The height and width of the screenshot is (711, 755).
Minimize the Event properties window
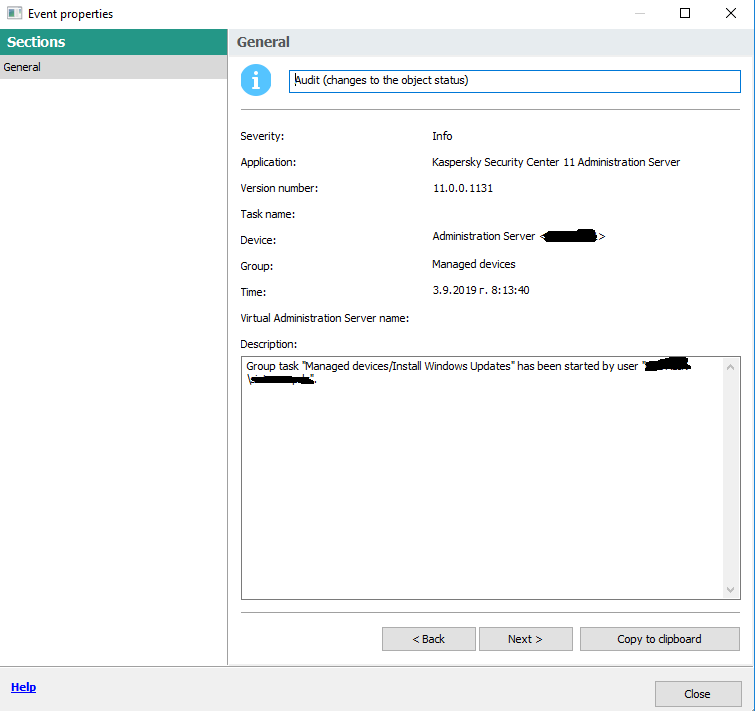click(x=639, y=13)
